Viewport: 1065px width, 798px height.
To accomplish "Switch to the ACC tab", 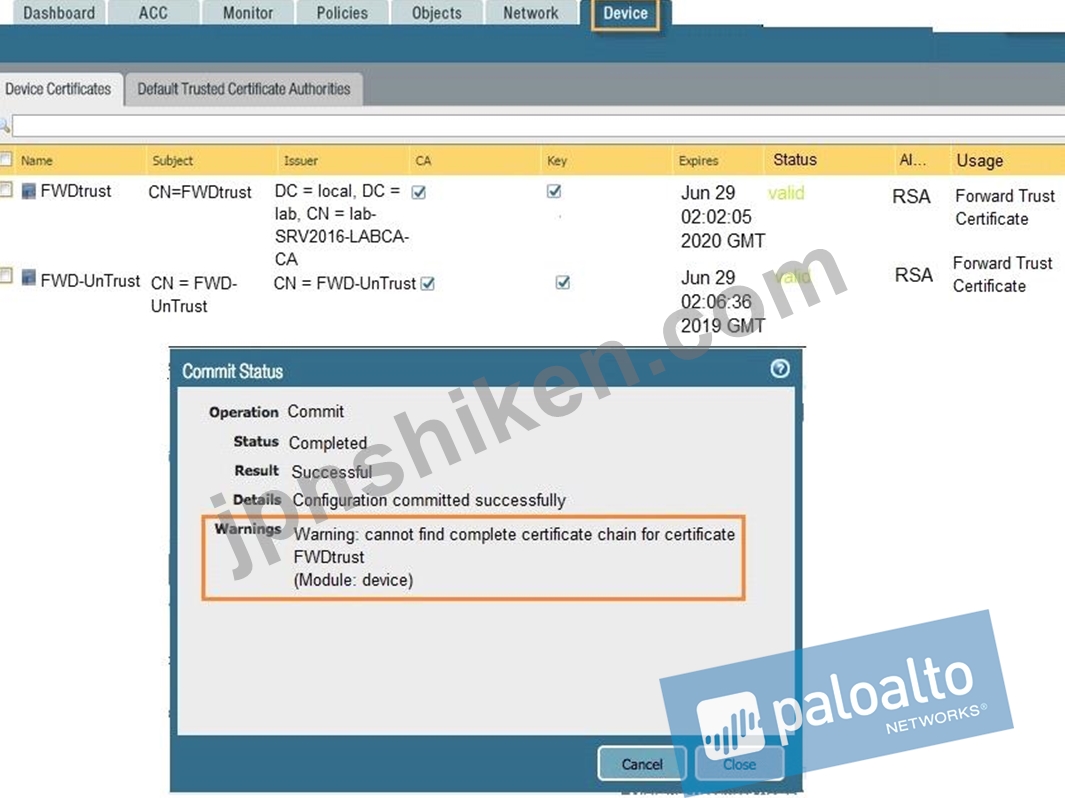I will tap(154, 13).
